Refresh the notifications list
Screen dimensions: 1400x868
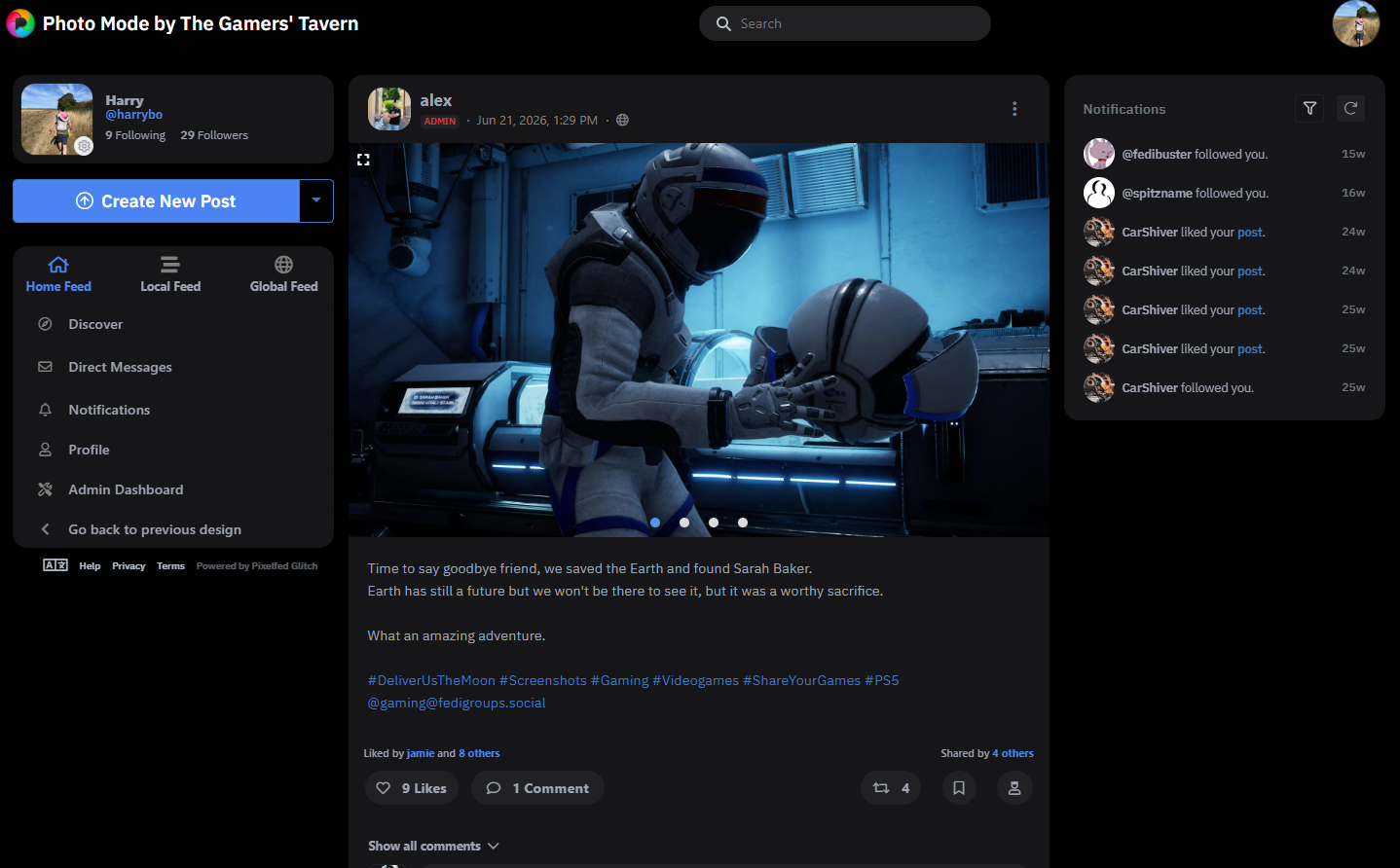click(x=1350, y=108)
